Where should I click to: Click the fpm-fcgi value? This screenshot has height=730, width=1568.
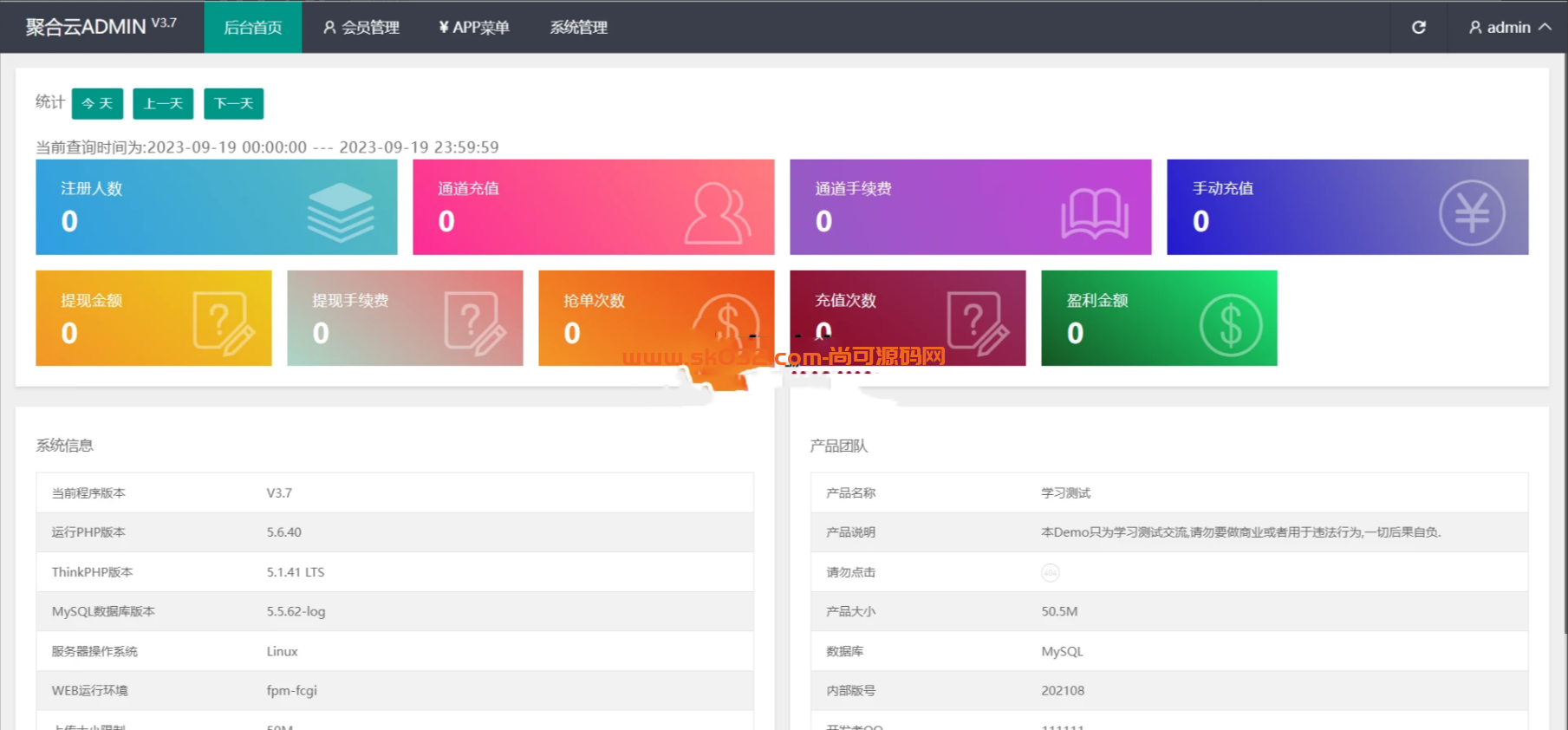pos(291,691)
